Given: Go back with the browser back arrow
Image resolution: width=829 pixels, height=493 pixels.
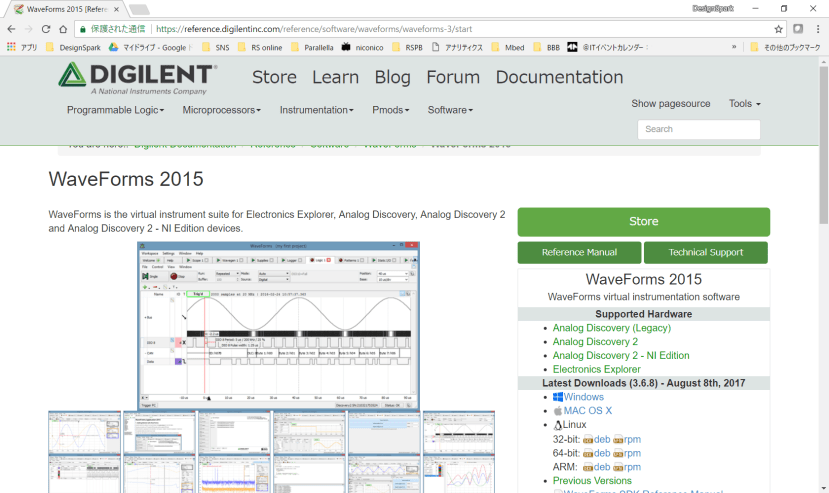Looking at the screenshot, I should pyautogui.click(x=12, y=29).
